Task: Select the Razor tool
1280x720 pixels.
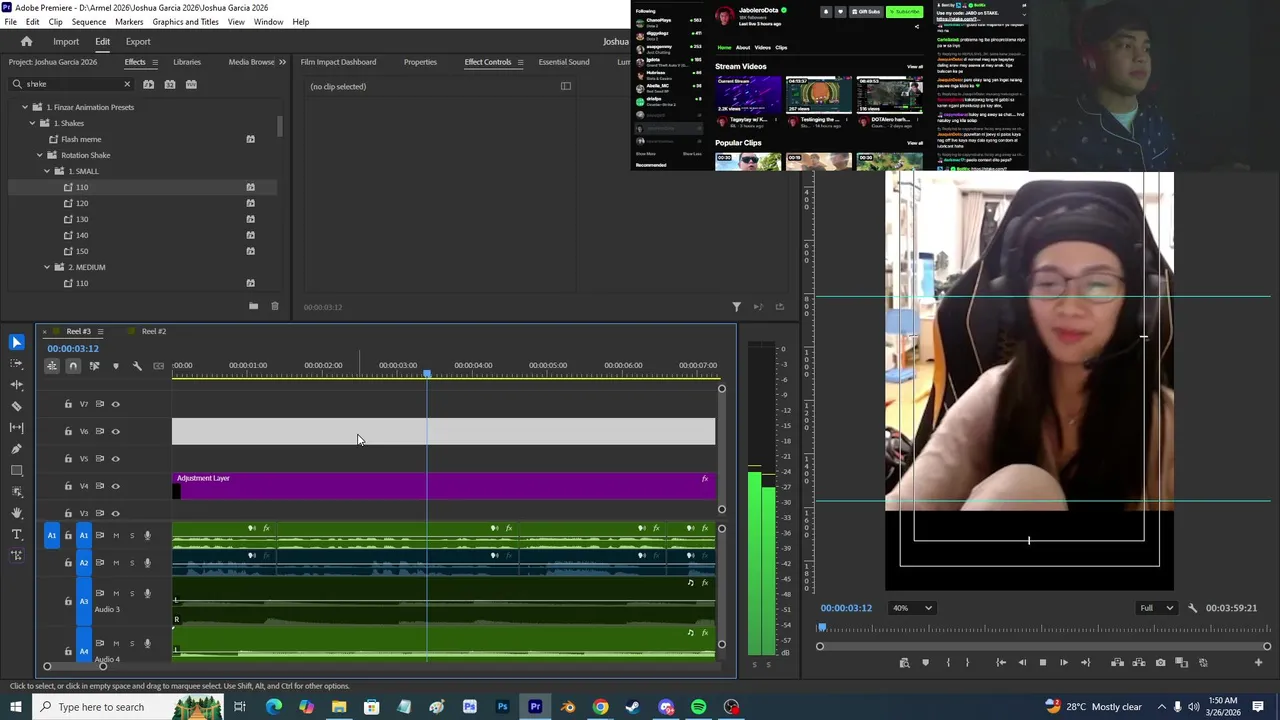Action: [16, 406]
